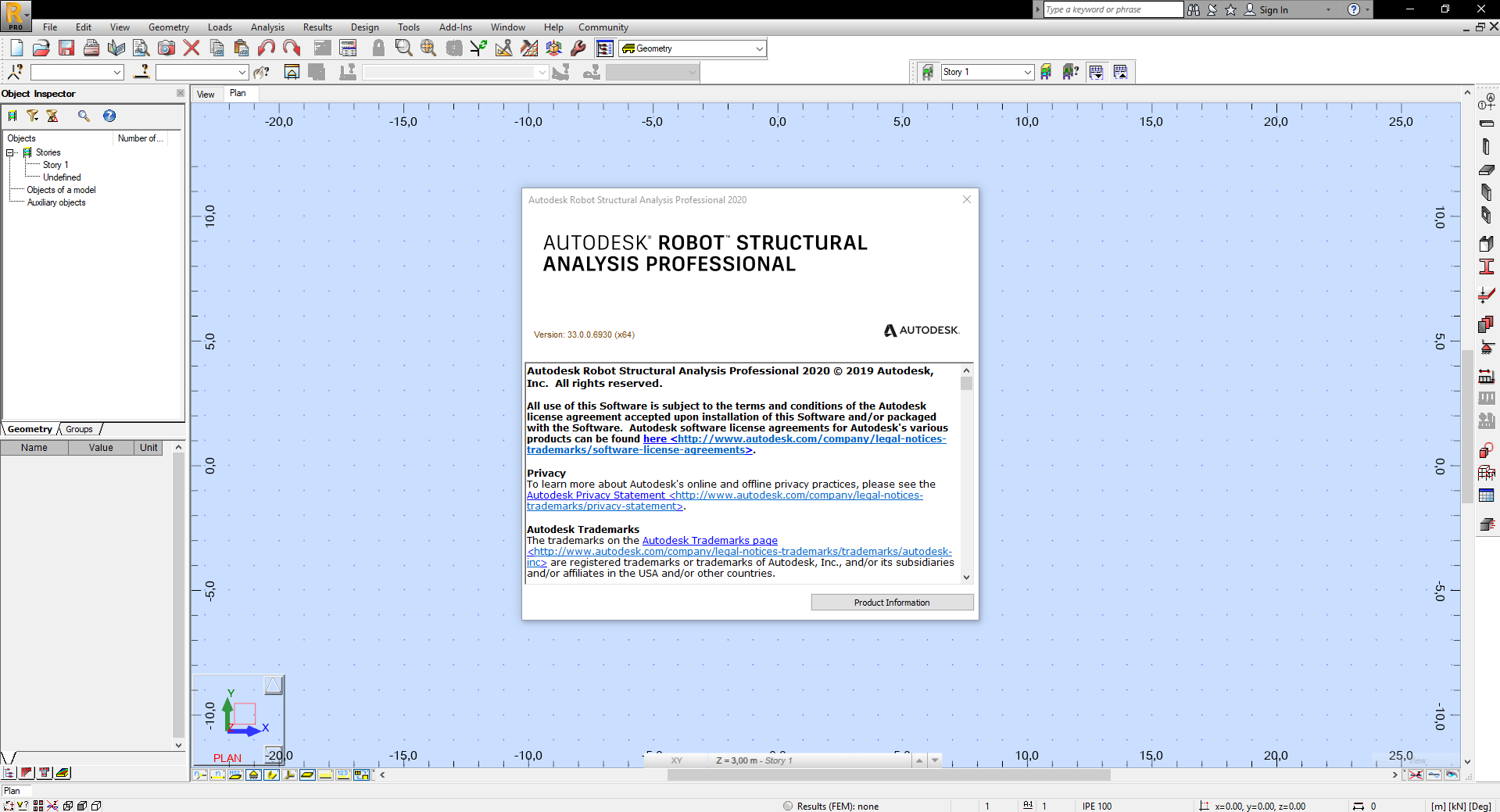Toggle the snap settings icon in status bar
The height and width of the screenshot is (812, 1500).
pos(9,806)
